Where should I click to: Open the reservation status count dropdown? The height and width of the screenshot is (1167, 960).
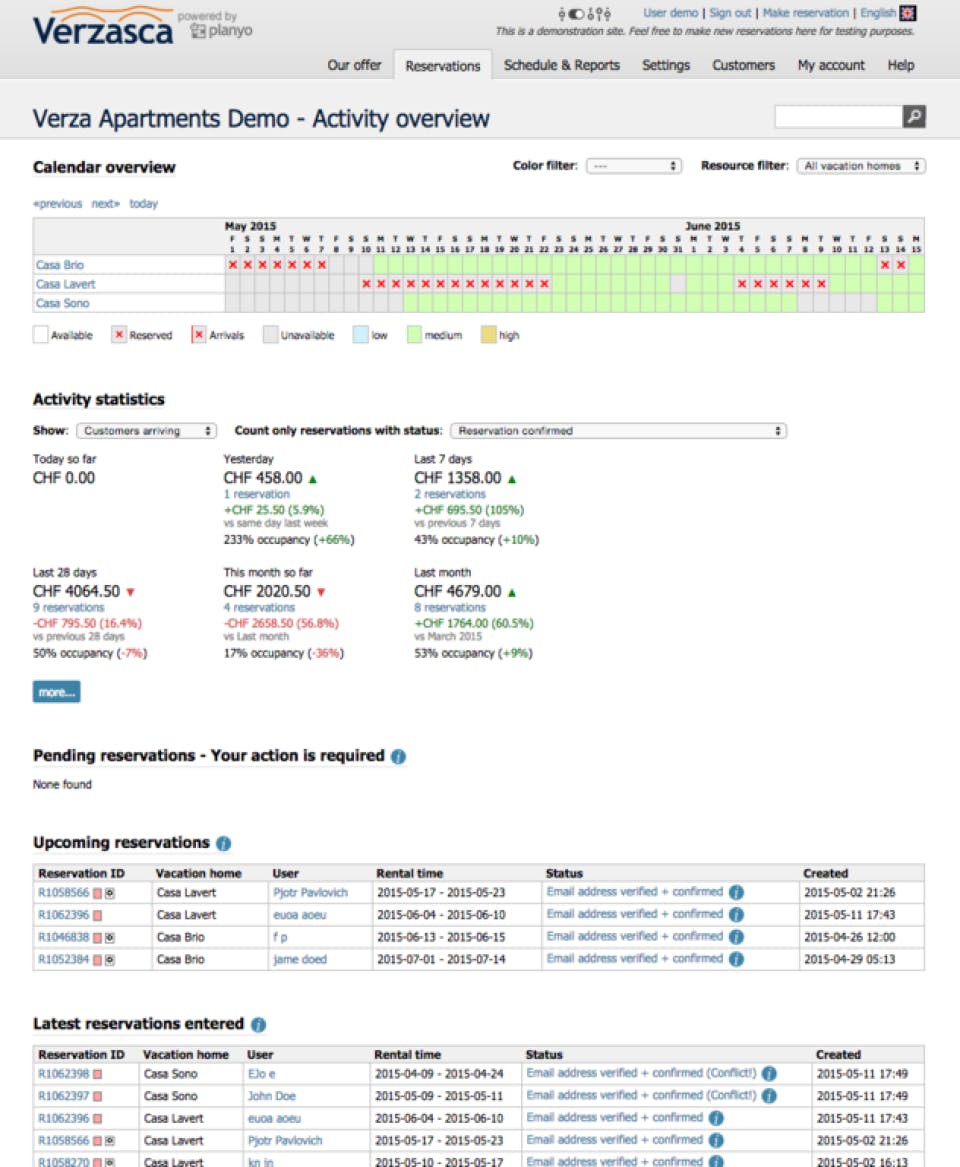618,431
